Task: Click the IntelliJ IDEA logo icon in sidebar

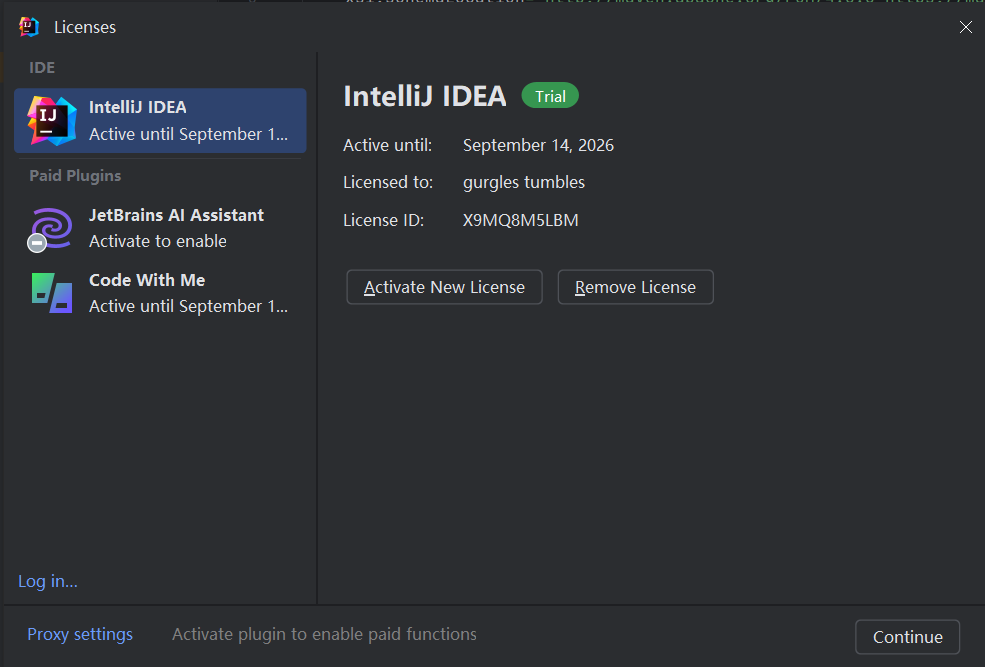Action: [52, 121]
